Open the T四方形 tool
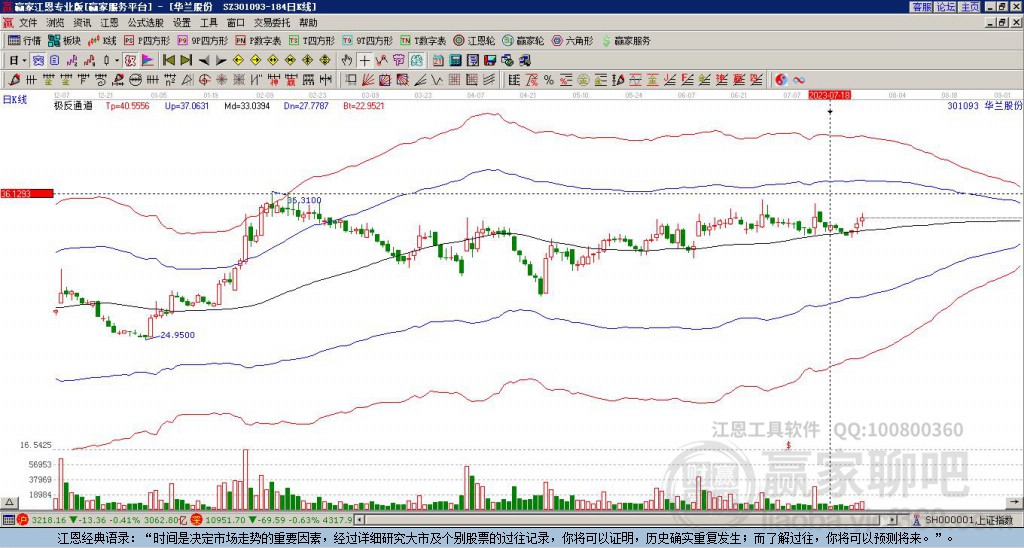The width and height of the screenshot is (1024, 548). 312,40
